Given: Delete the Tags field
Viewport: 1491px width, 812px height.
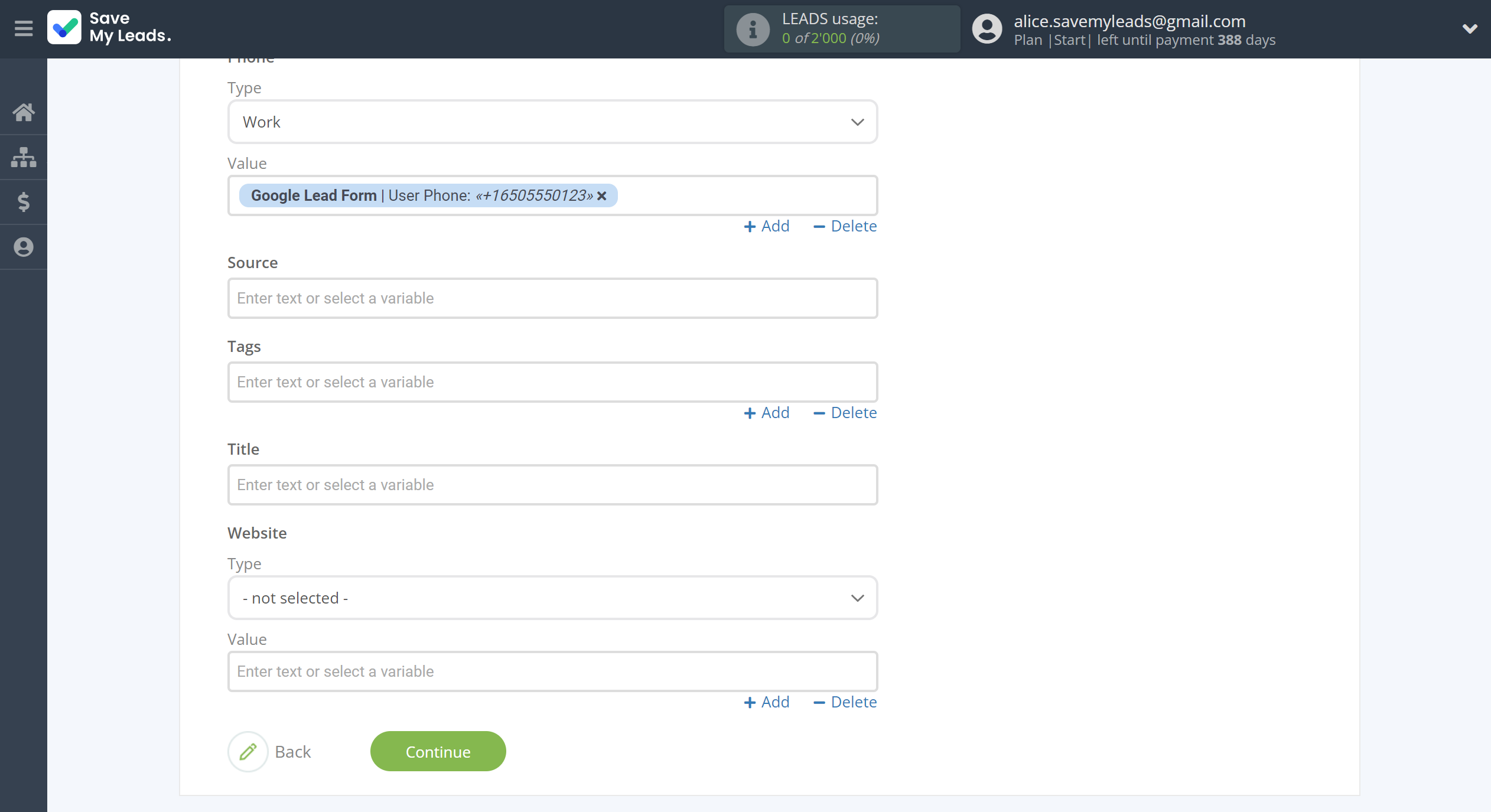Looking at the screenshot, I should pos(845,413).
